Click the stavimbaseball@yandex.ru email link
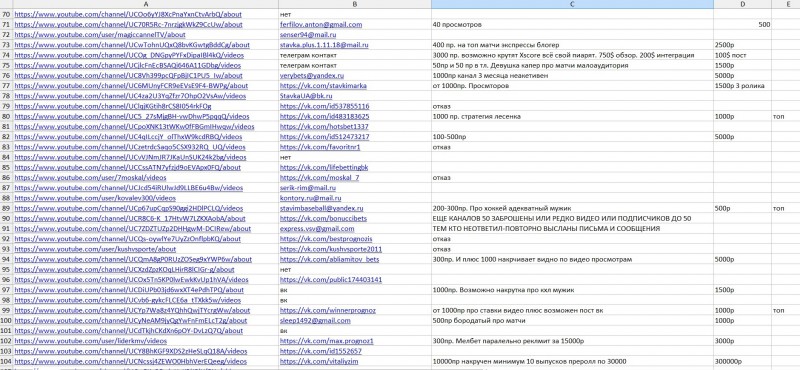 click(321, 208)
